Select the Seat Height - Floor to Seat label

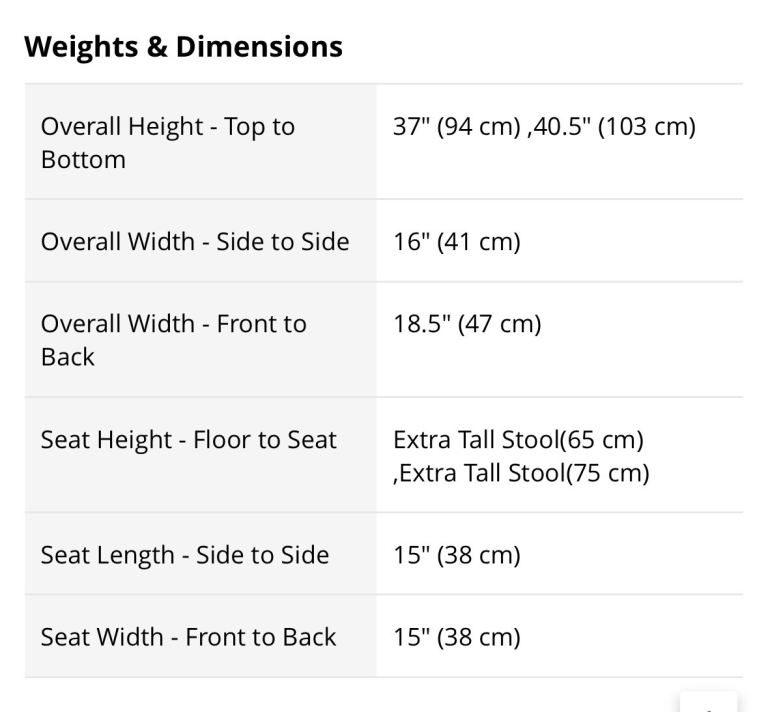click(x=189, y=440)
